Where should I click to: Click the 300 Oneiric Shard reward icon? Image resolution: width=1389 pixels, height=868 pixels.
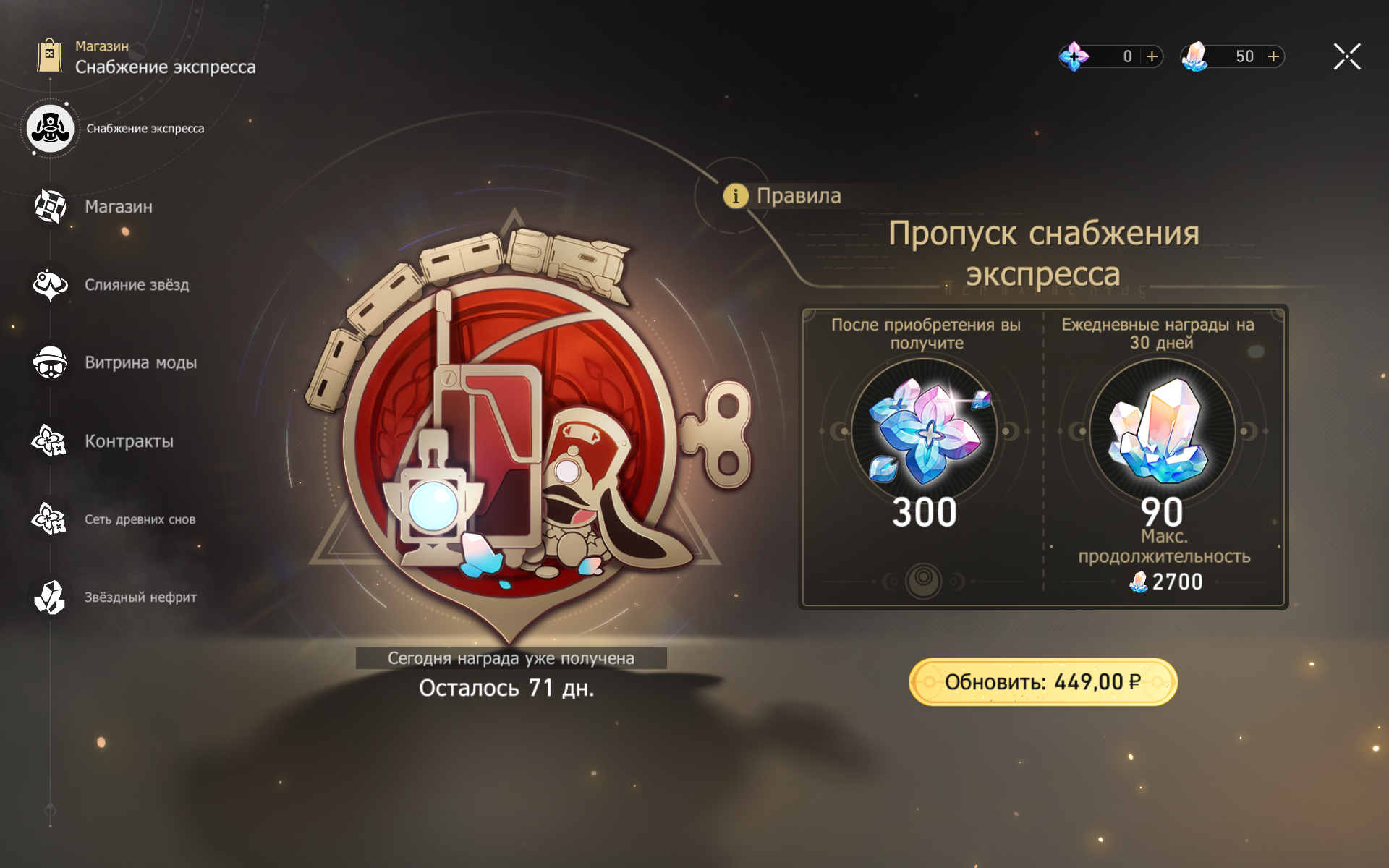[x=925, y=431]
